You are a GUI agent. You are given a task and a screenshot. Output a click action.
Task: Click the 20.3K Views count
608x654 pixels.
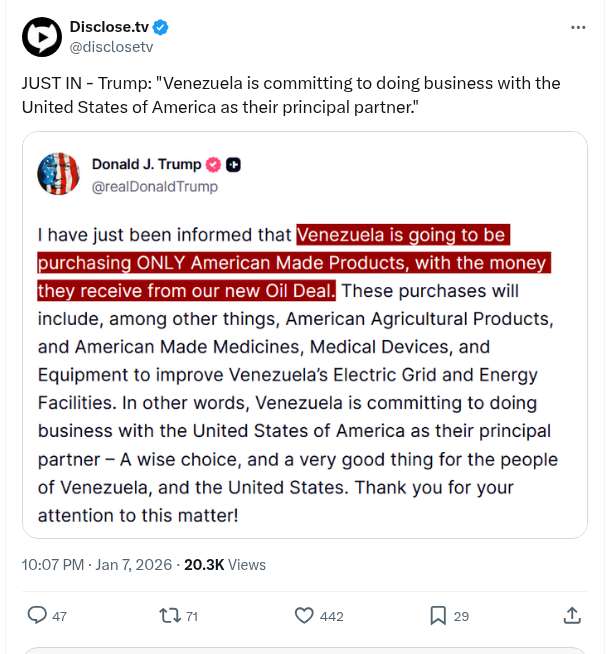coord(225,564)
